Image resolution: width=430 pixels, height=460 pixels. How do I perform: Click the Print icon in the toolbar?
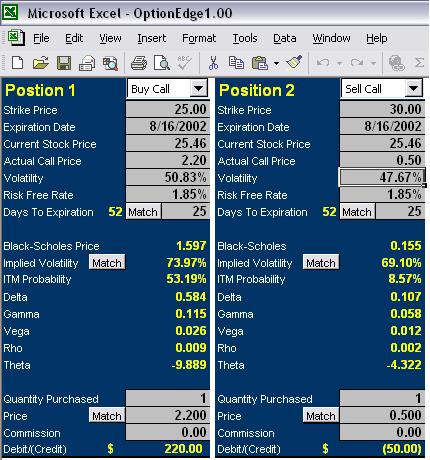click(x=139, y=63)
